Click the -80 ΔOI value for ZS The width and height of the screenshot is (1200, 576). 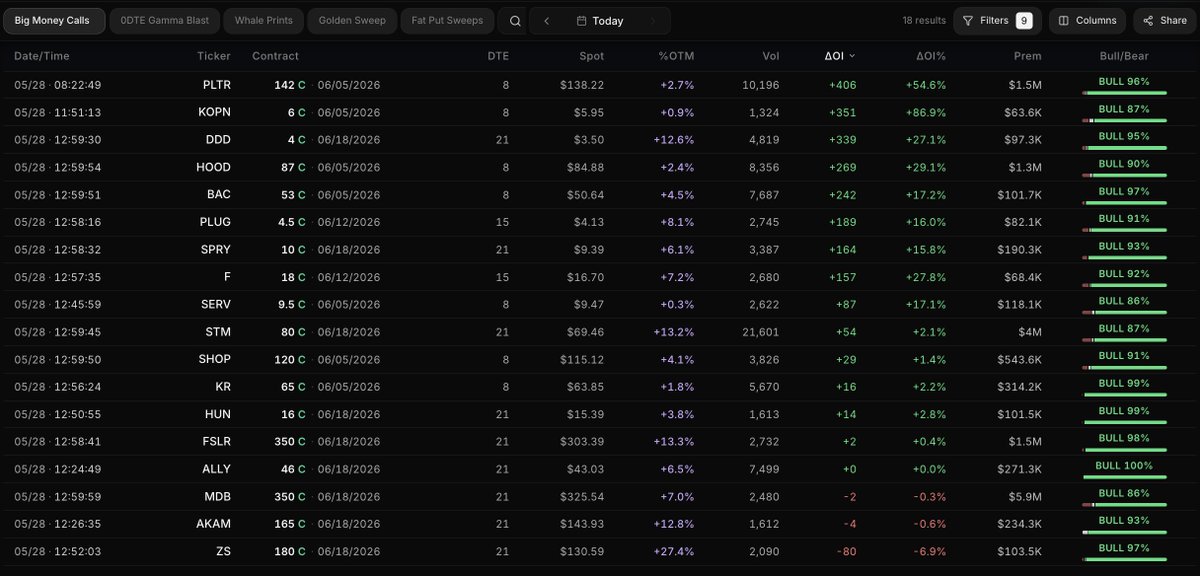tap(845, 551)
